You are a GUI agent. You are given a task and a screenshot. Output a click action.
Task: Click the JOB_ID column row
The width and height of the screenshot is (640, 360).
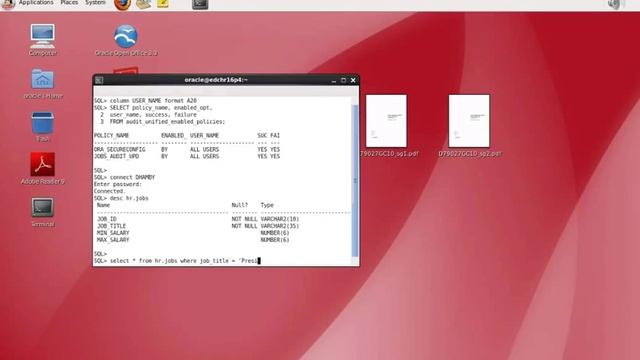click(x=198, y=219)
